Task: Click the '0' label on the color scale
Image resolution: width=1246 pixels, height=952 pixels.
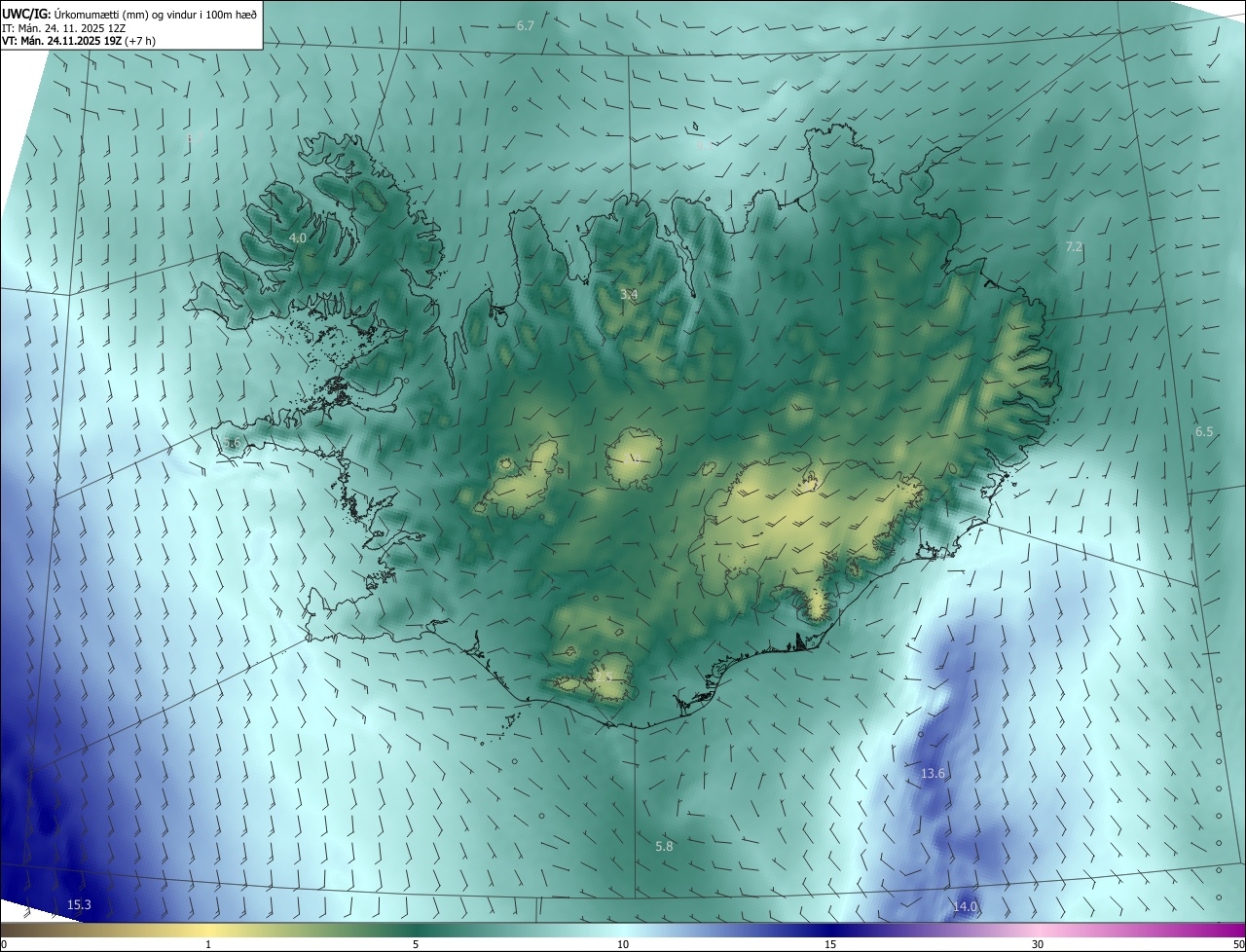Action: coord(4,944)
